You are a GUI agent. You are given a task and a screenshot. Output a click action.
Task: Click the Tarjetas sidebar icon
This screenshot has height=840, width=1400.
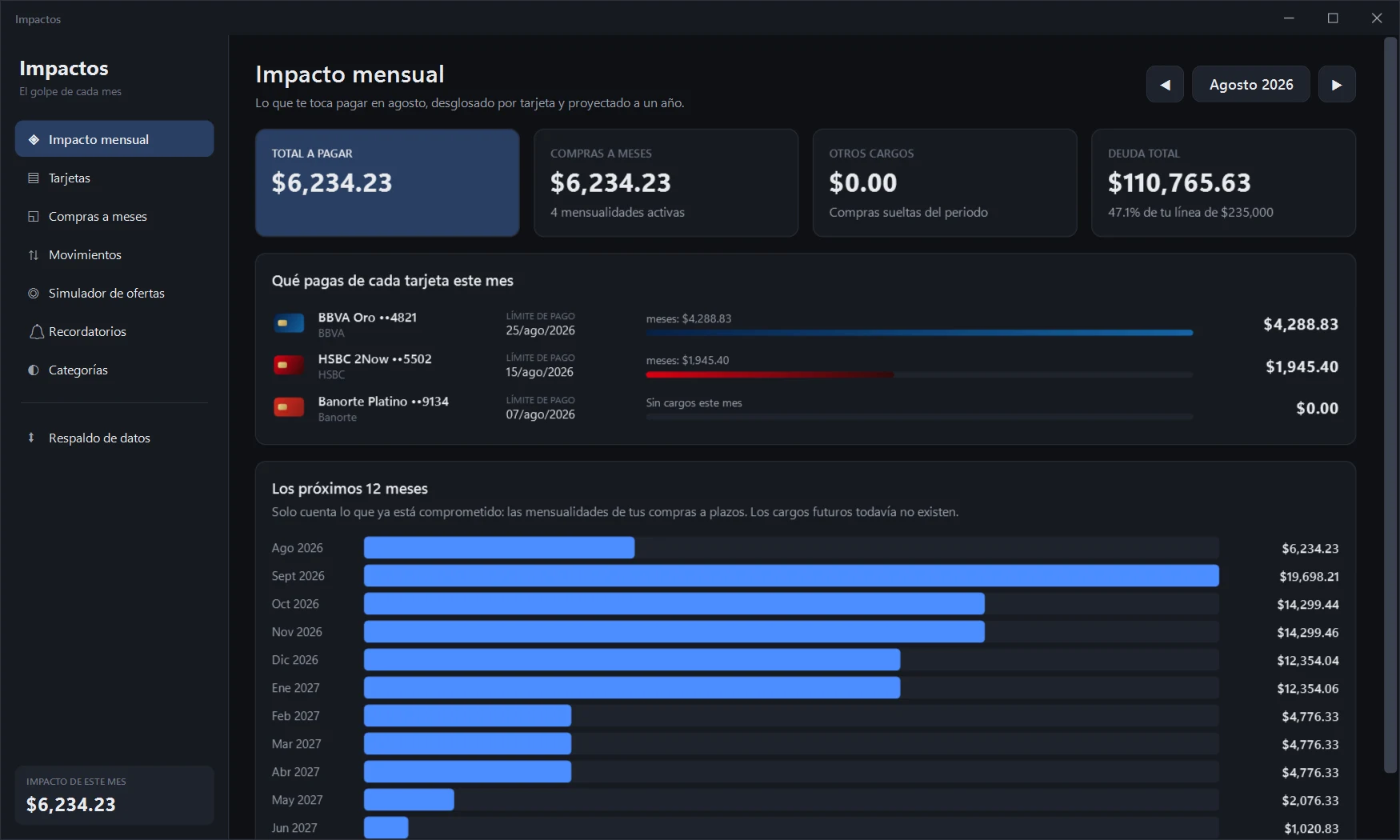click(x=34, y=178)
